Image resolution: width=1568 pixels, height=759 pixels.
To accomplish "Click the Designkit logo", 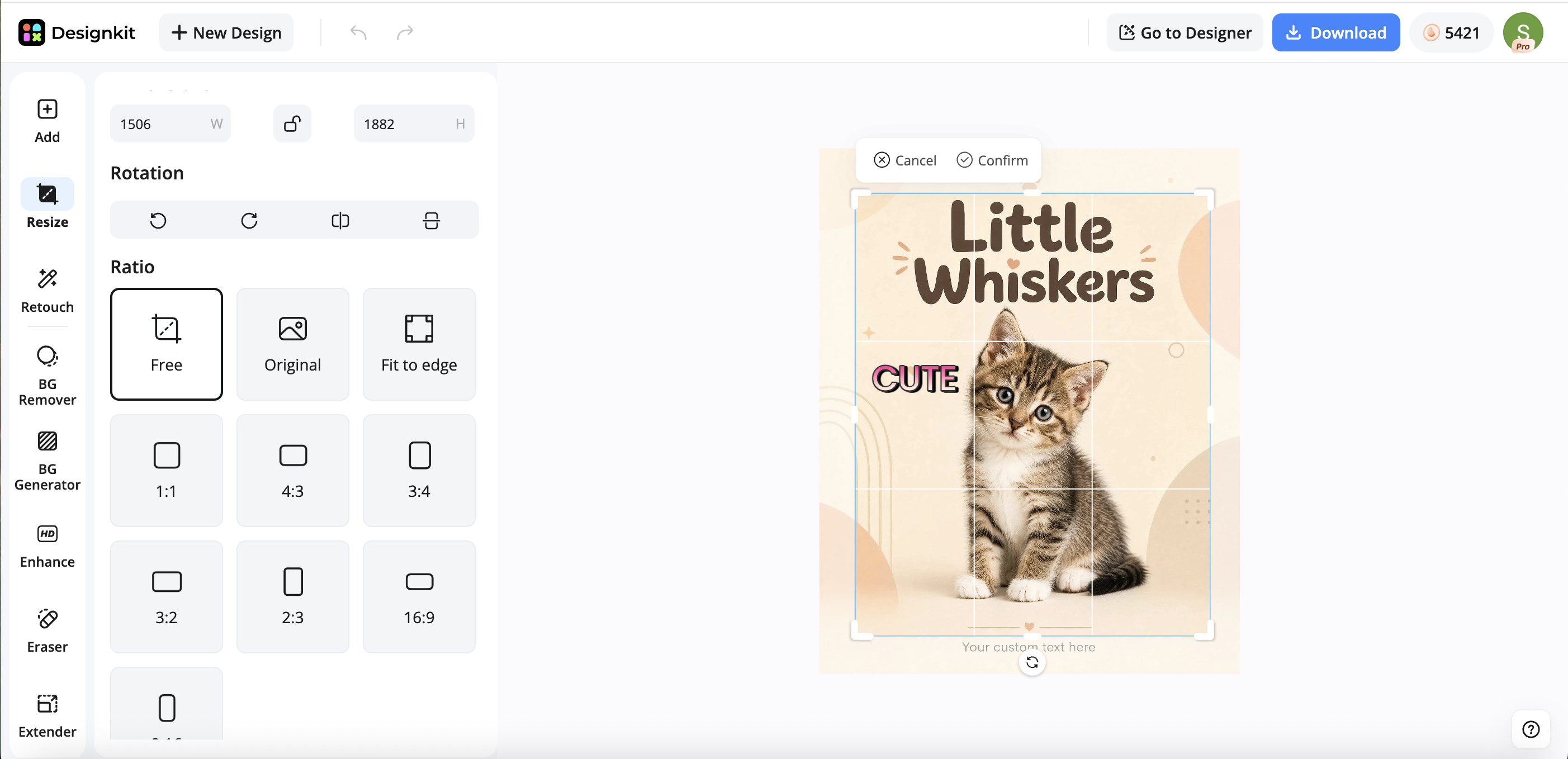I will pyautogui.click(x=77, y=32).
